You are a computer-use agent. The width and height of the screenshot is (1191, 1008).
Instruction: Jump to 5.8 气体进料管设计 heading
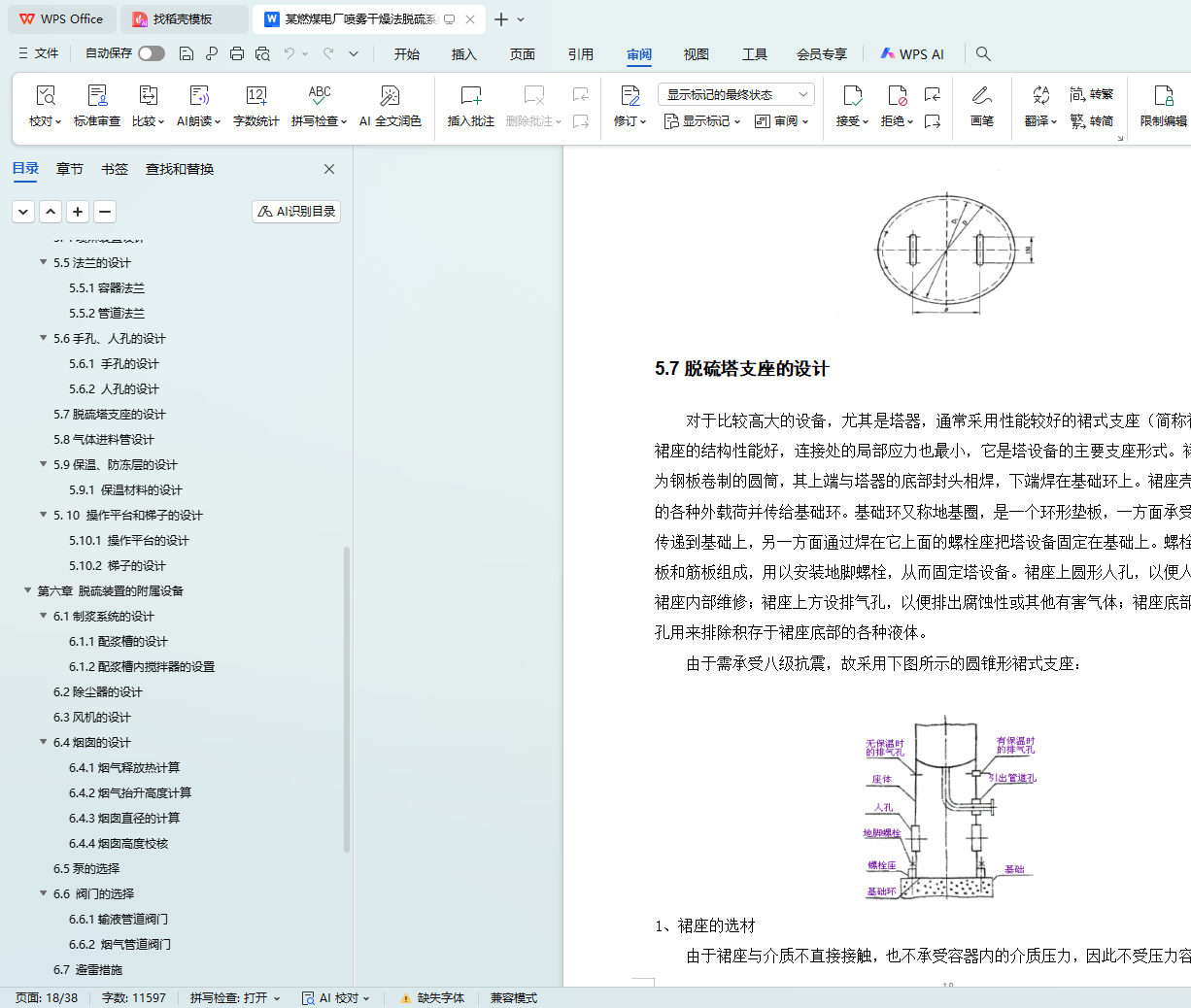coord(104,439)
